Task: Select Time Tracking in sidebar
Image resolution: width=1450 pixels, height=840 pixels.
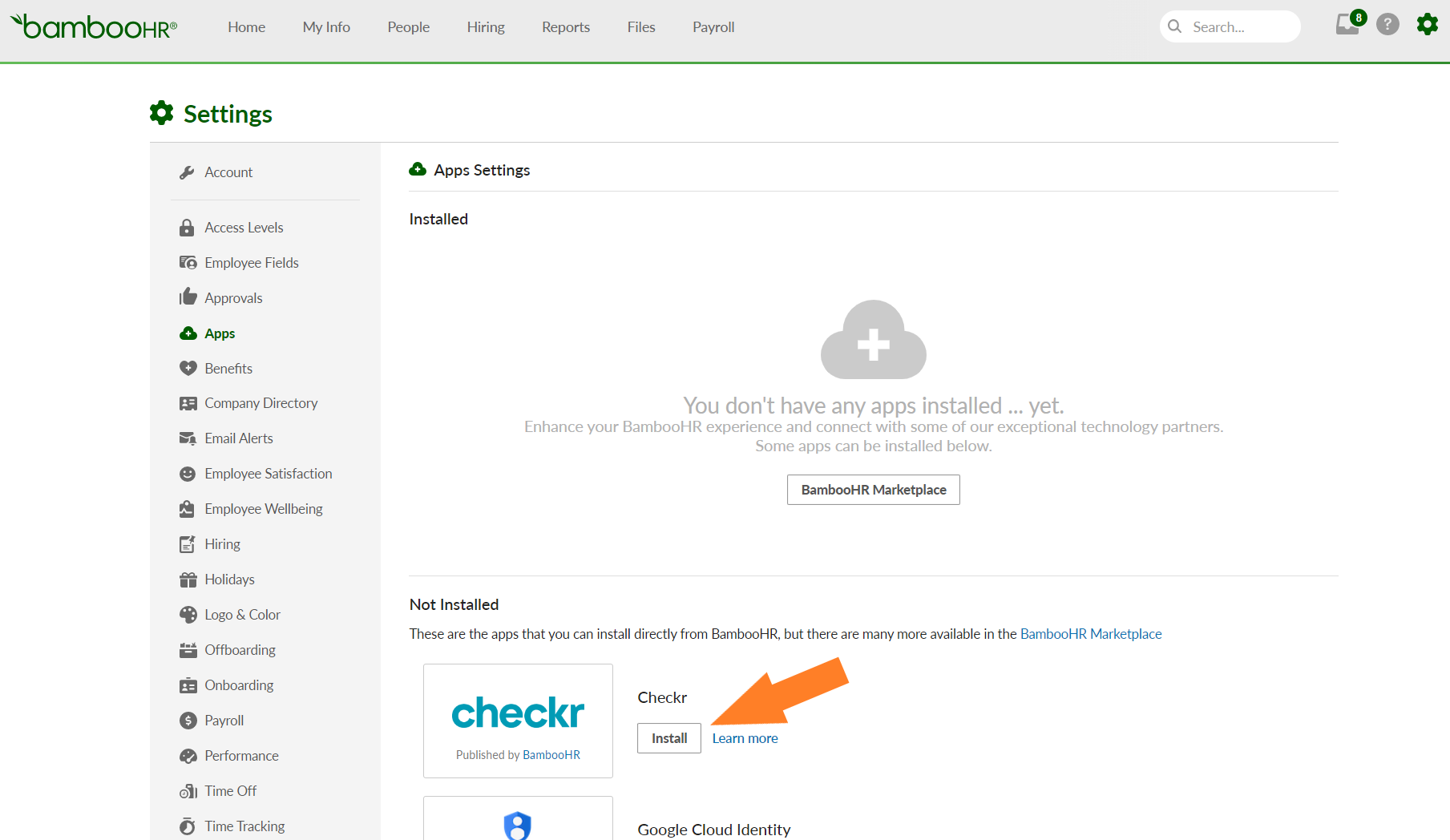Action: 244,826
